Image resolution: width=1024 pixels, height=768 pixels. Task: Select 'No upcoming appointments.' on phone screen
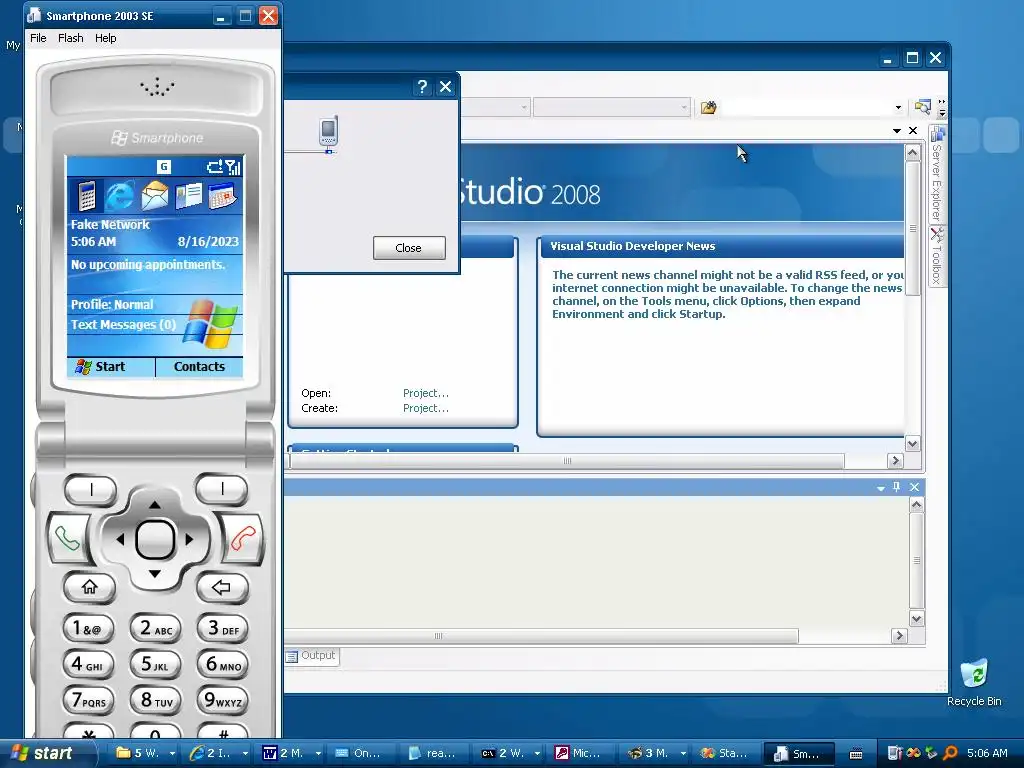[148, 264]
